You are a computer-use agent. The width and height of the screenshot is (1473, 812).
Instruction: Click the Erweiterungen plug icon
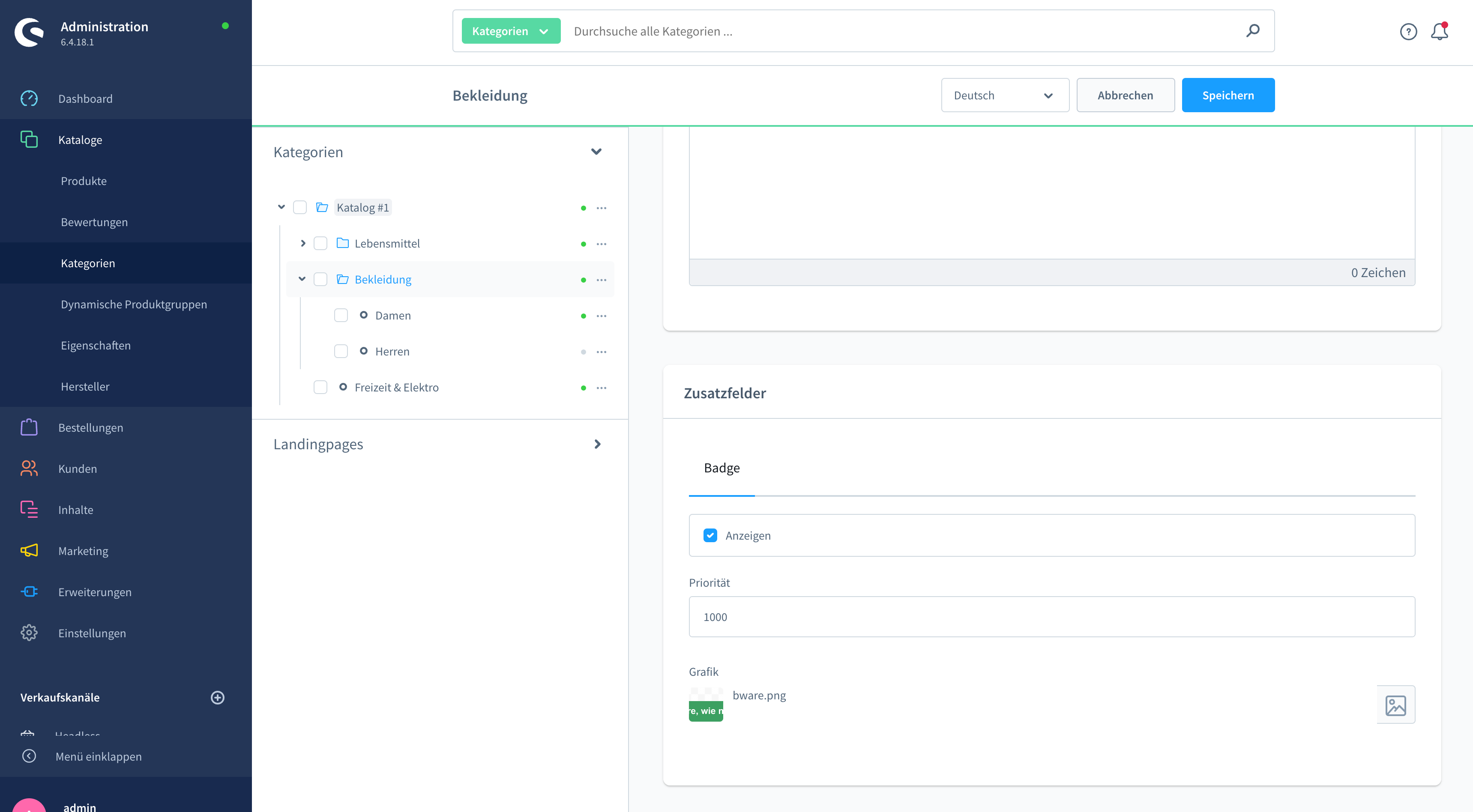(29, 592)
